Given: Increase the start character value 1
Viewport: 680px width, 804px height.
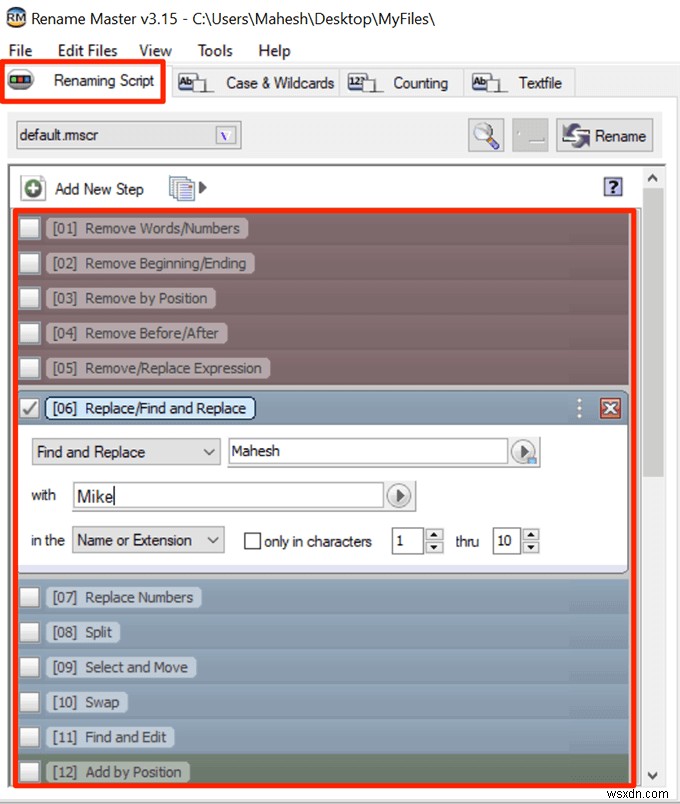Looking at the screenshot, I should coord(434,535).
